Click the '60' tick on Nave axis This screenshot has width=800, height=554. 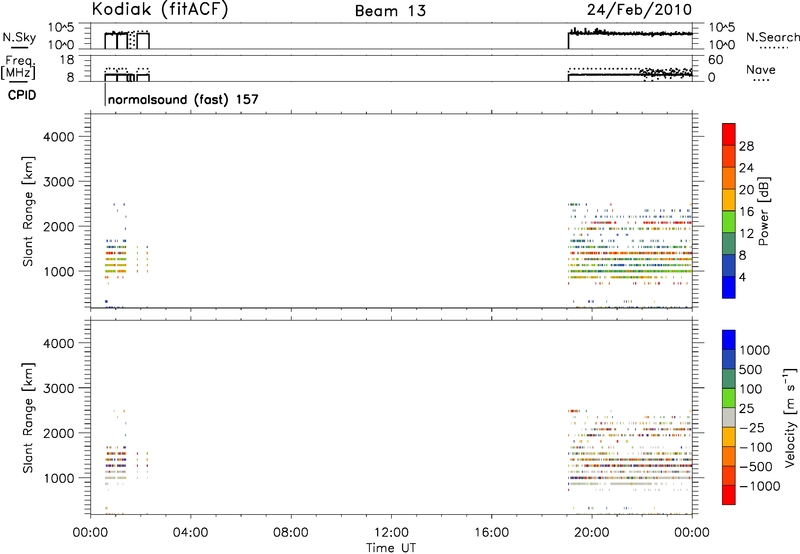(x=715, y=60)
